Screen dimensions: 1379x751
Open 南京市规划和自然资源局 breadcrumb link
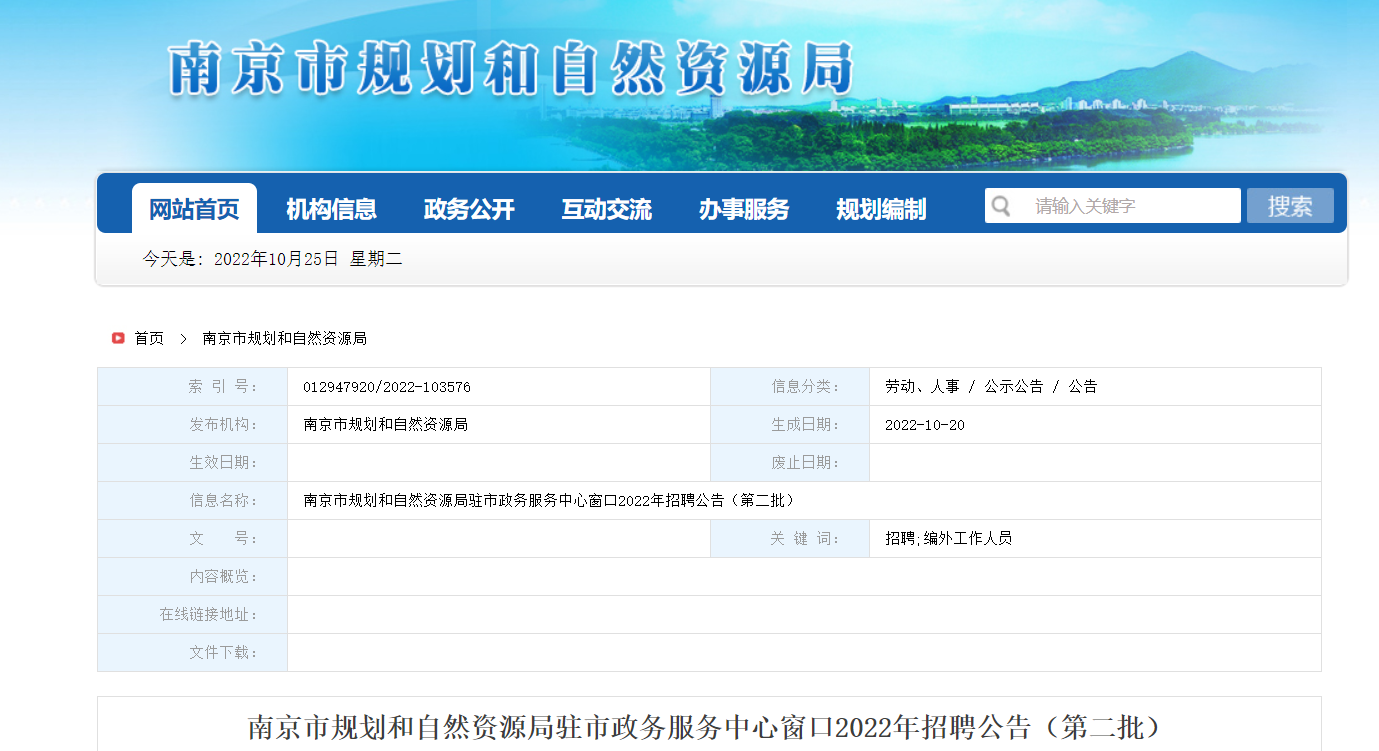pos(285,338)
